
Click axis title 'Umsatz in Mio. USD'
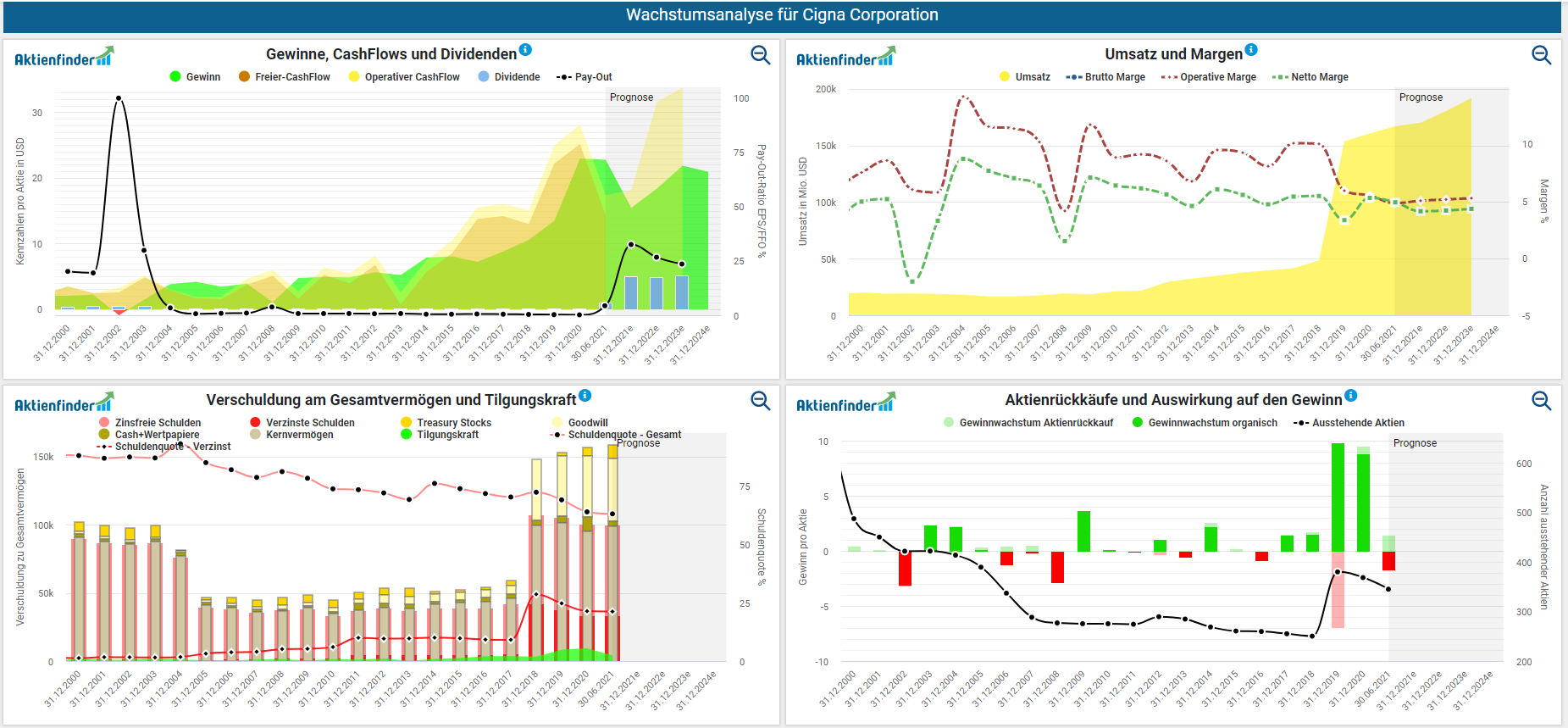coord(802,202)
